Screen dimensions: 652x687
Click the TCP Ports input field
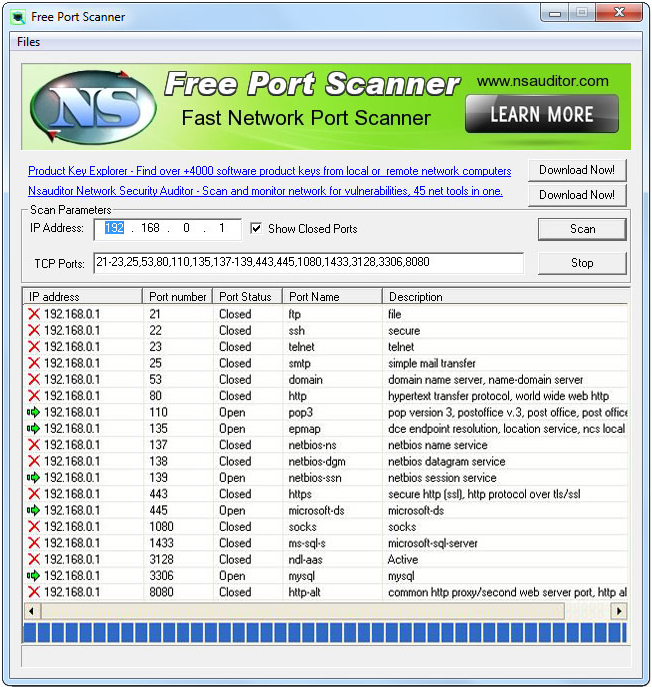pos(308,262)
